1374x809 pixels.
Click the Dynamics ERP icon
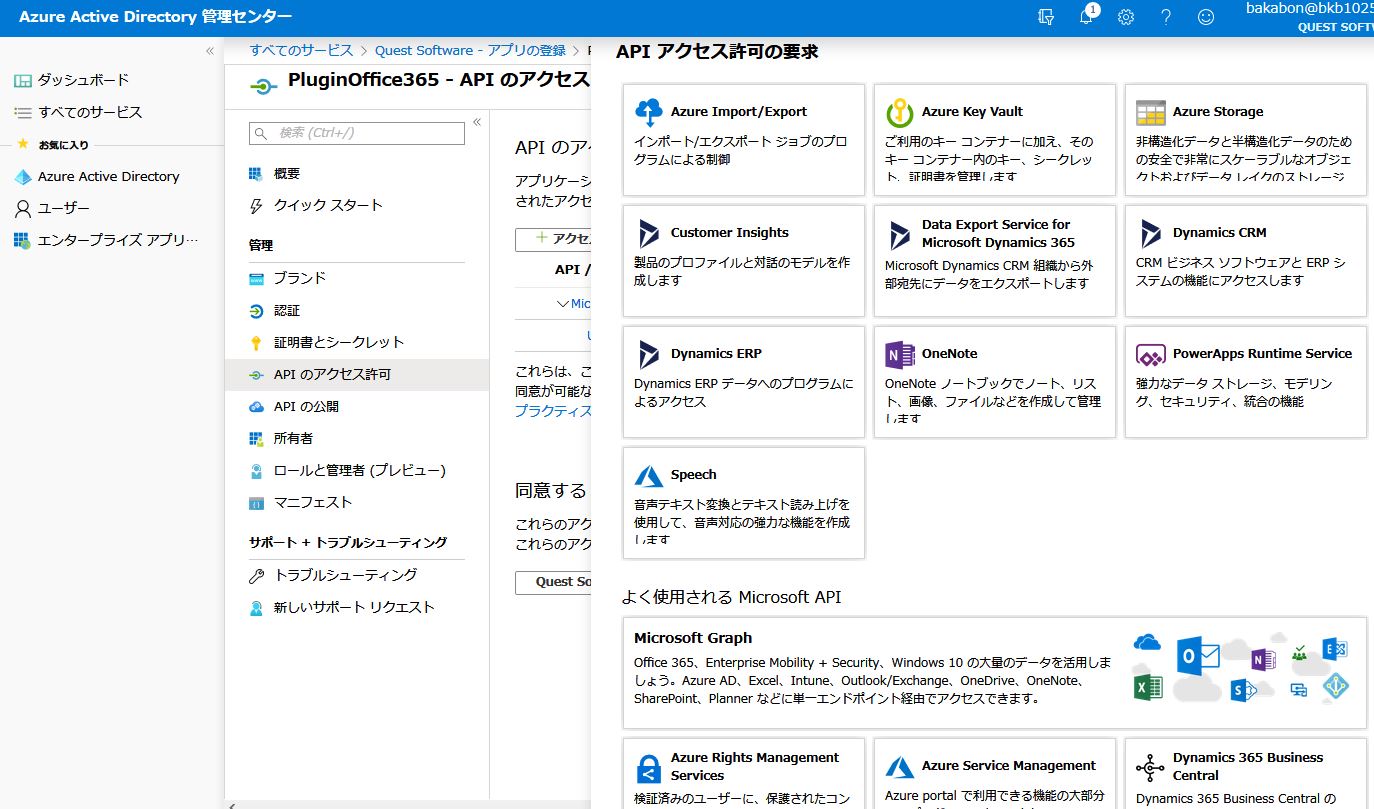coord(649,354)
